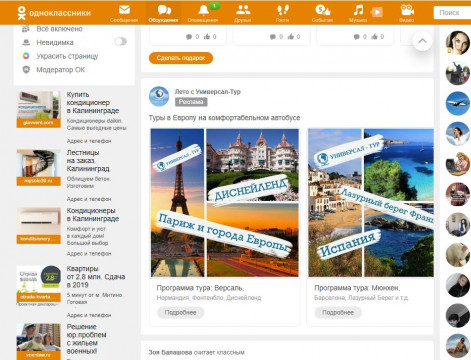Click the Реклама label
The width and height of the screenshot is (471, 360).
point(191,102)
